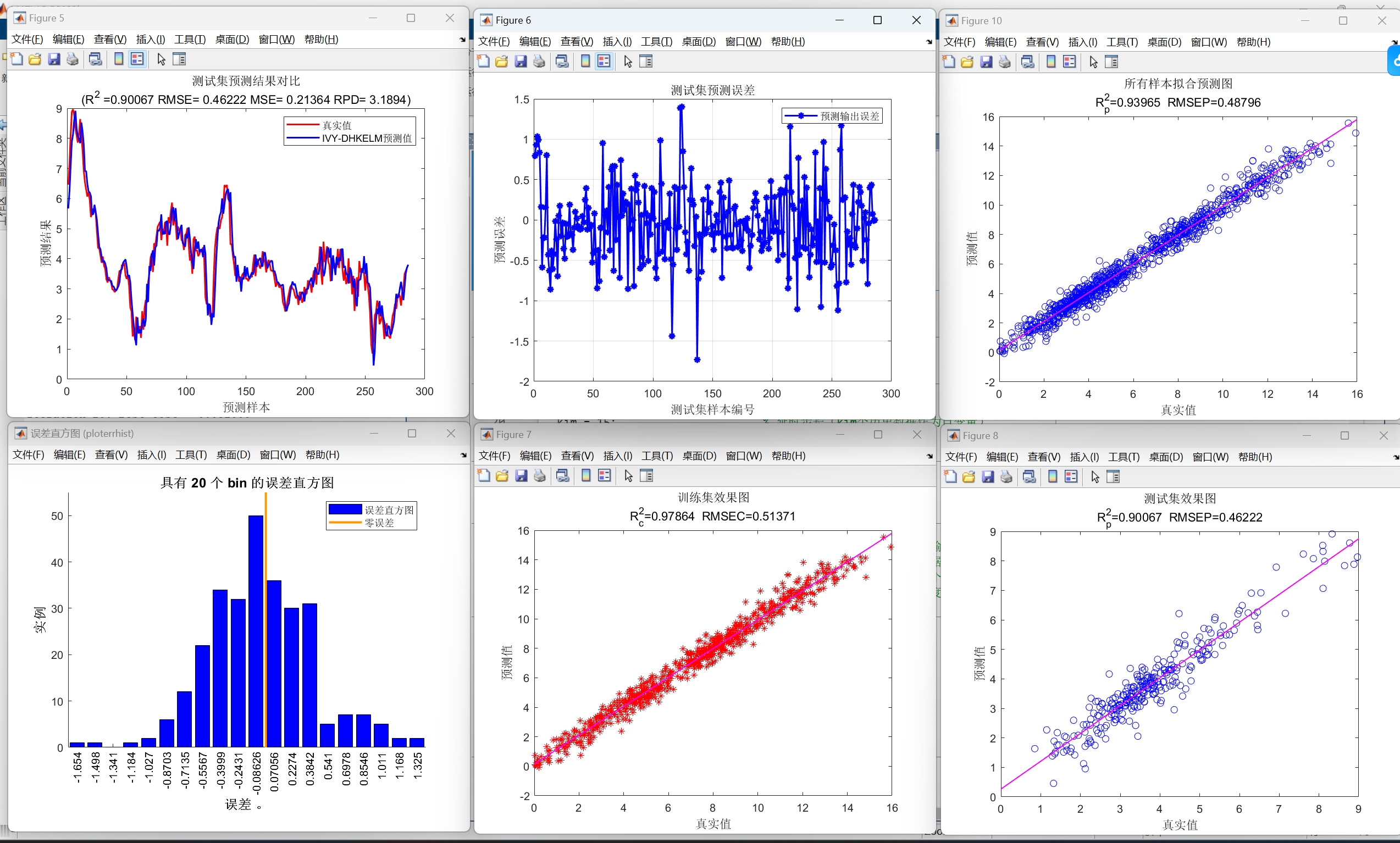Open 工具(T) menu in error histogram window

[191, 455]
